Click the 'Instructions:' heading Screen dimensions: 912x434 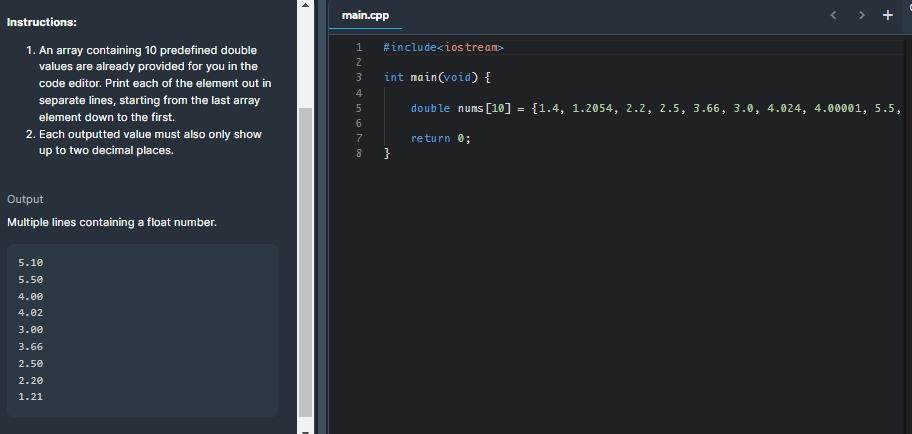tap(42, 22)
